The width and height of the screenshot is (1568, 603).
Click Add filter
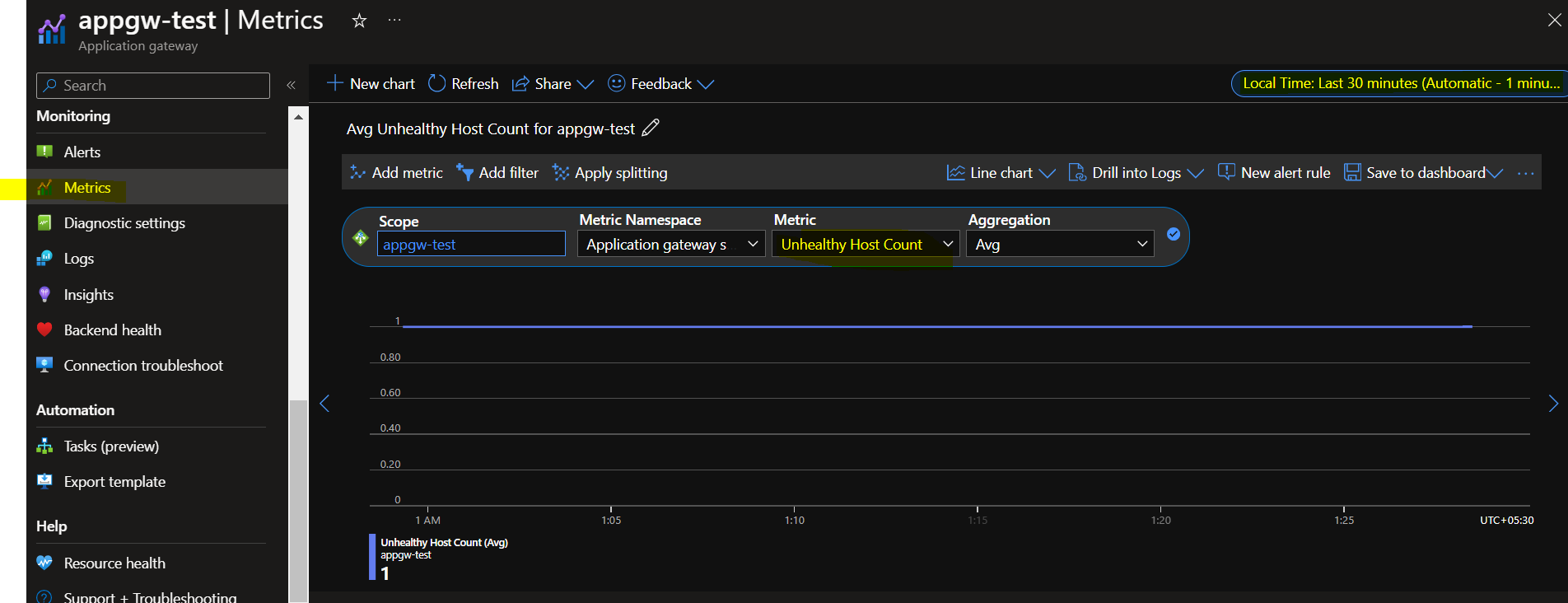(497, 173)
